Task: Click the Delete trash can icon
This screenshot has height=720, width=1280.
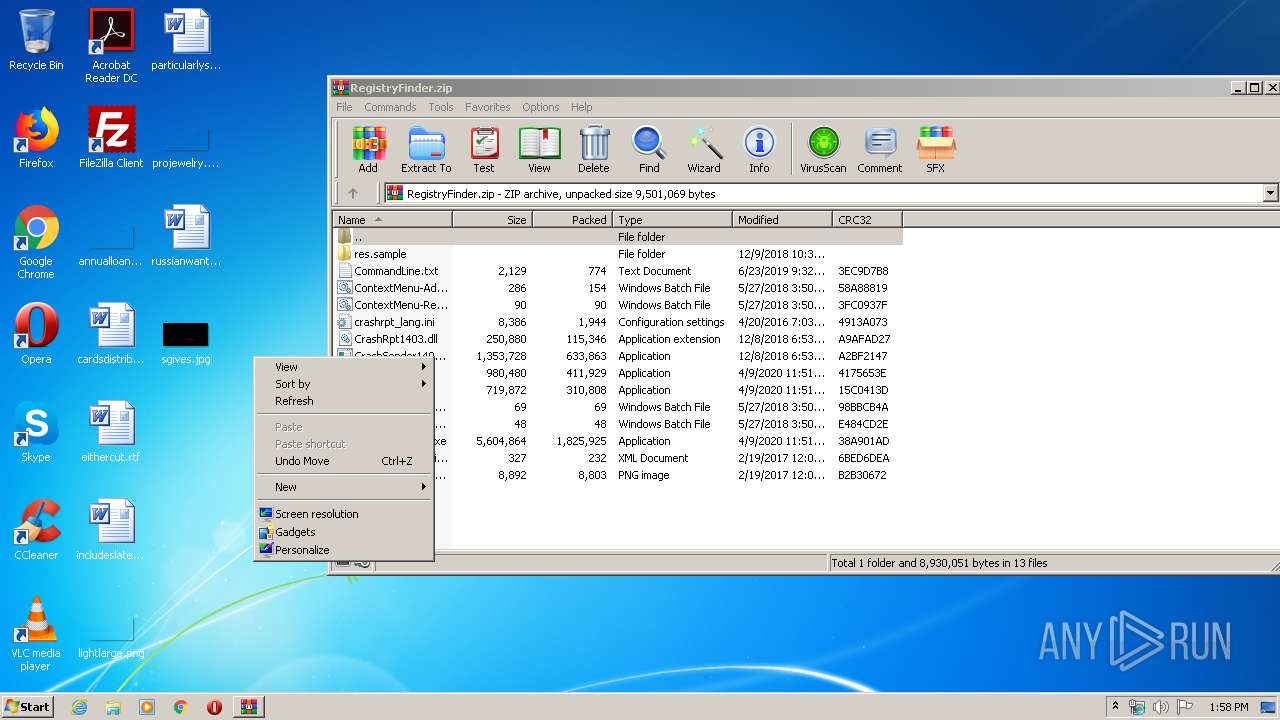Action: pyautogui.click(x=593, y=150)
